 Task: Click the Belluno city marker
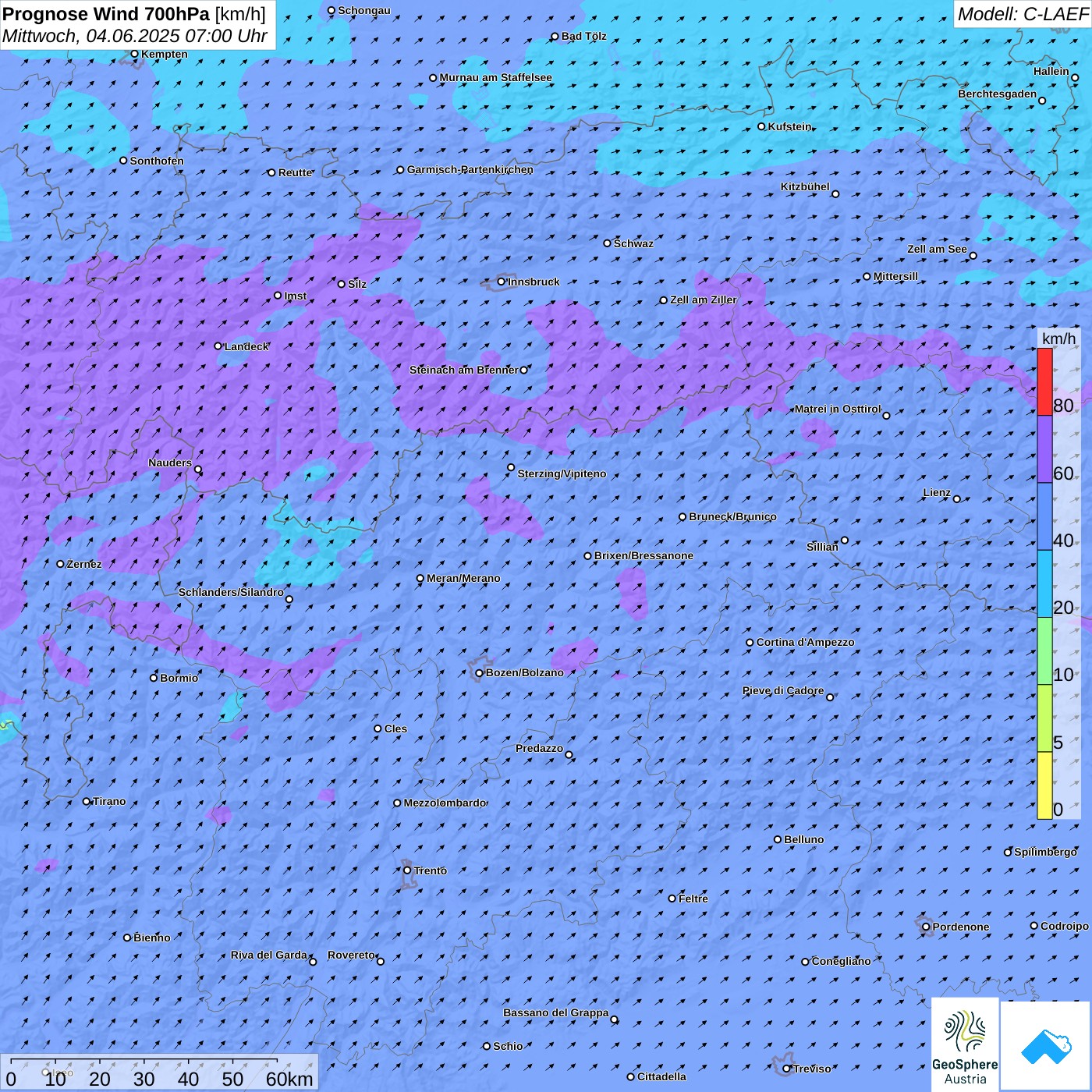778,839
